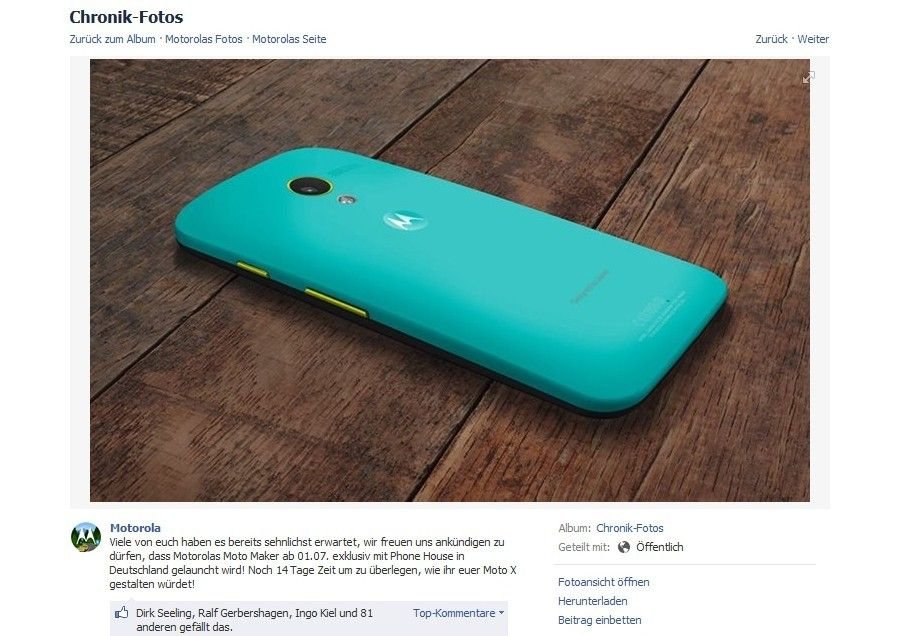Screen dimensions: 908x636
Task: Open Motorolas Fotos link
Action: (204, 39)
